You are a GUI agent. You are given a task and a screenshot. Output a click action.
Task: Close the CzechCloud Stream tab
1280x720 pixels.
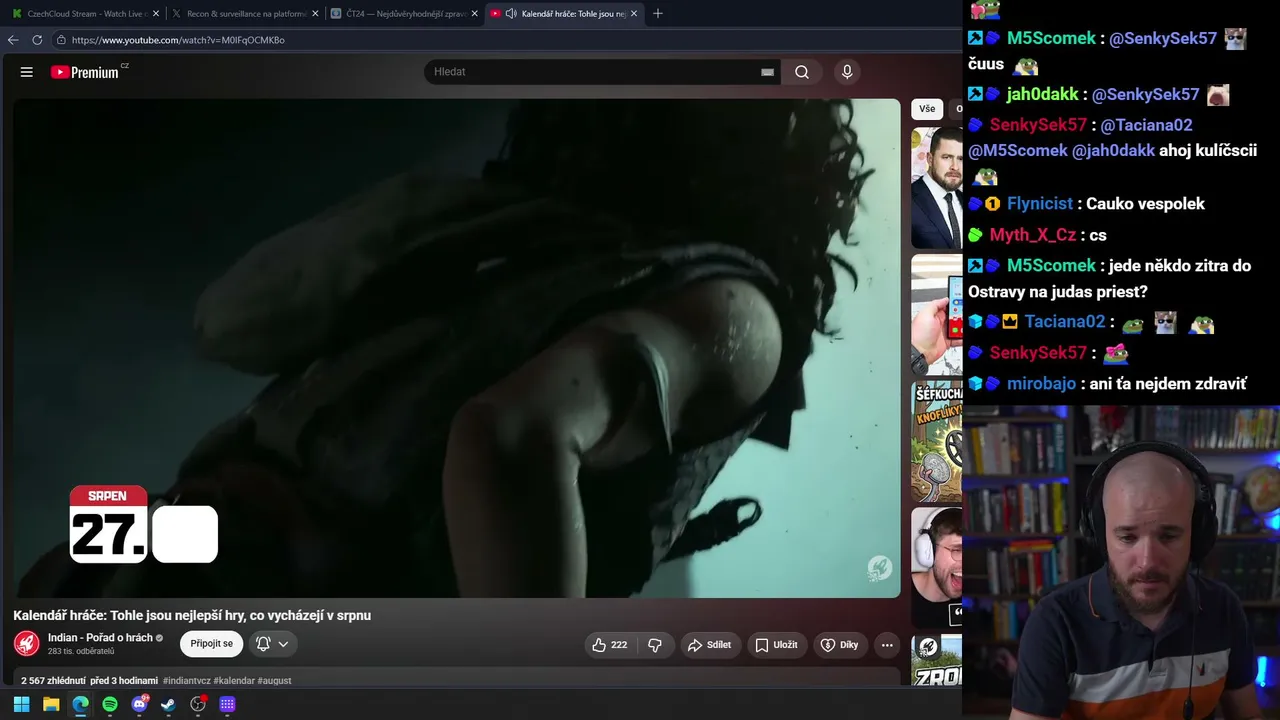point(156,14)
